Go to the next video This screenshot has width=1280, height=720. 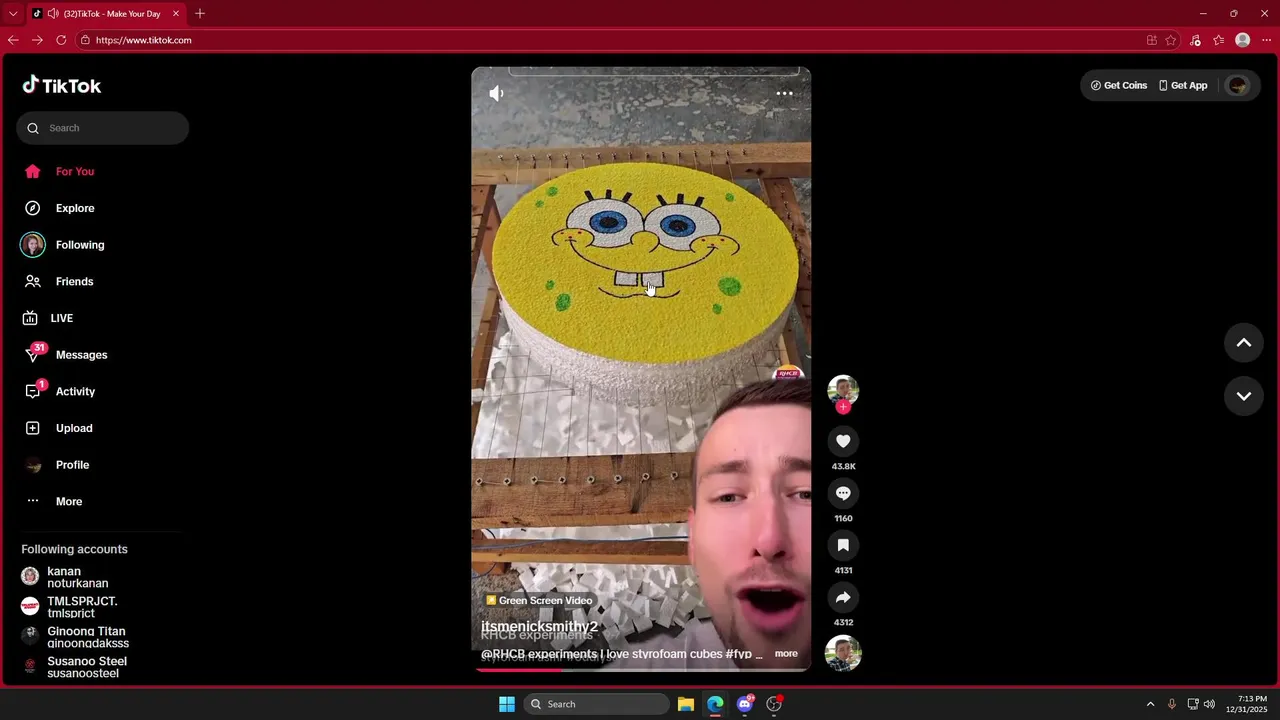tap(1244, 396)
